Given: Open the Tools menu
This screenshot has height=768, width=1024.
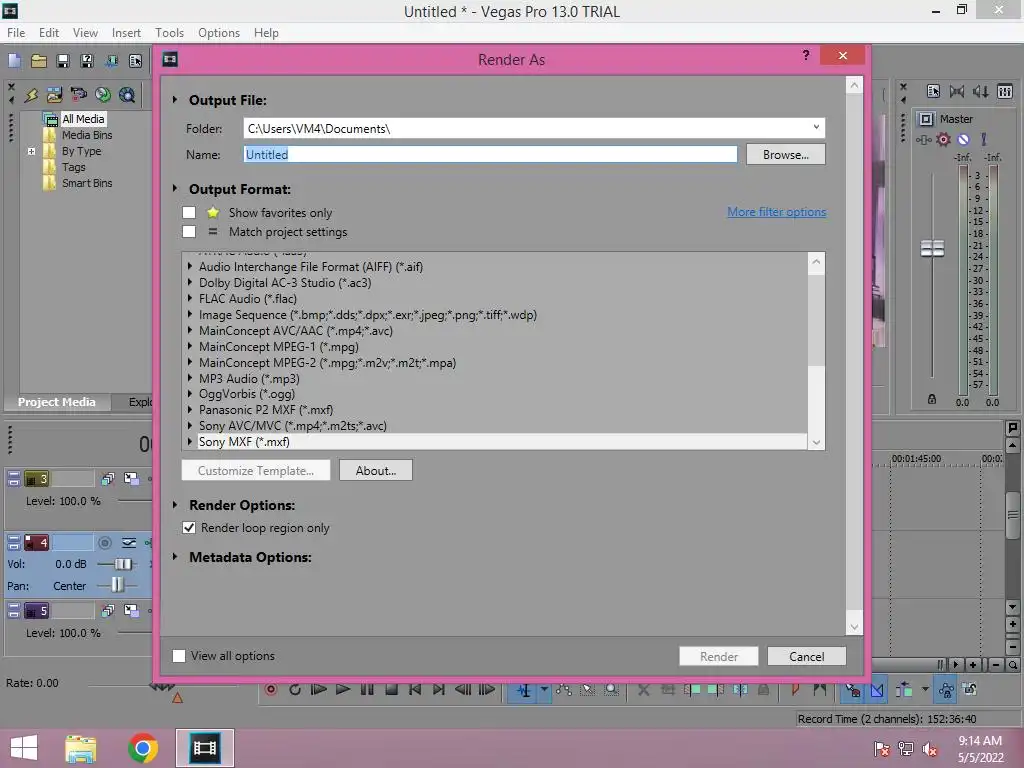Looking at the screenshot, I should pyautogui.click(x=169, y=33).
